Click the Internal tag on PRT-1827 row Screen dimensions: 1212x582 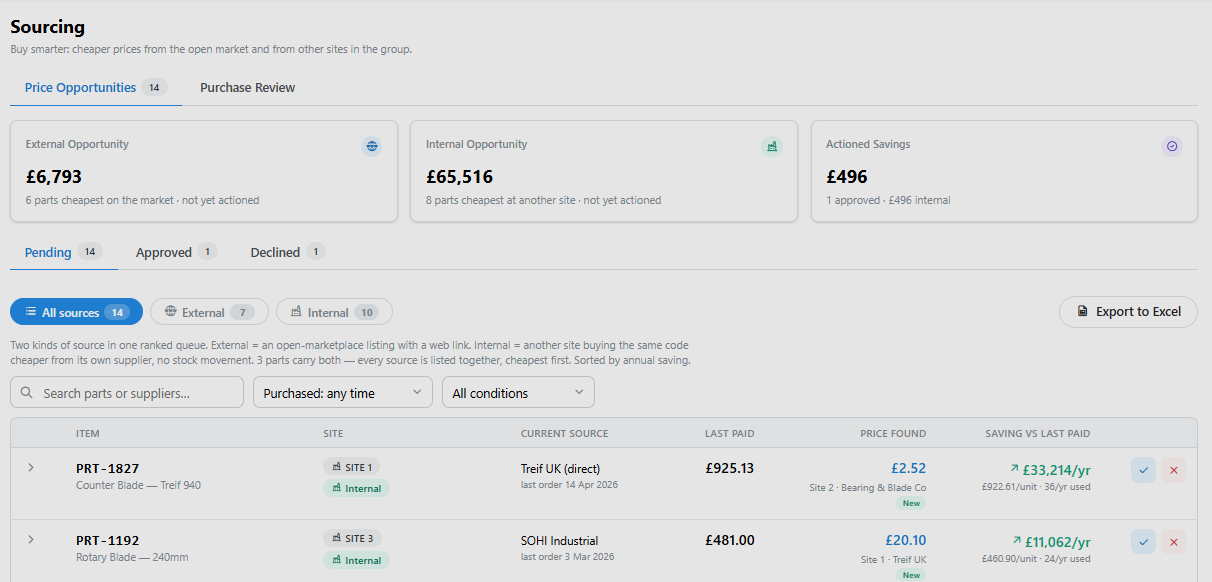(x=356, y=488)
